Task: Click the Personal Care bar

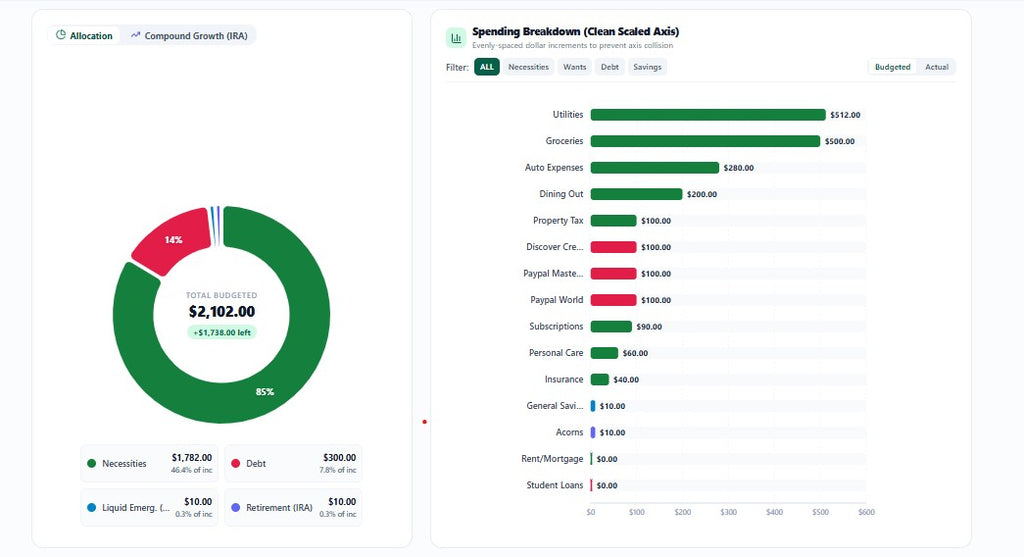Action: [604, 353]
